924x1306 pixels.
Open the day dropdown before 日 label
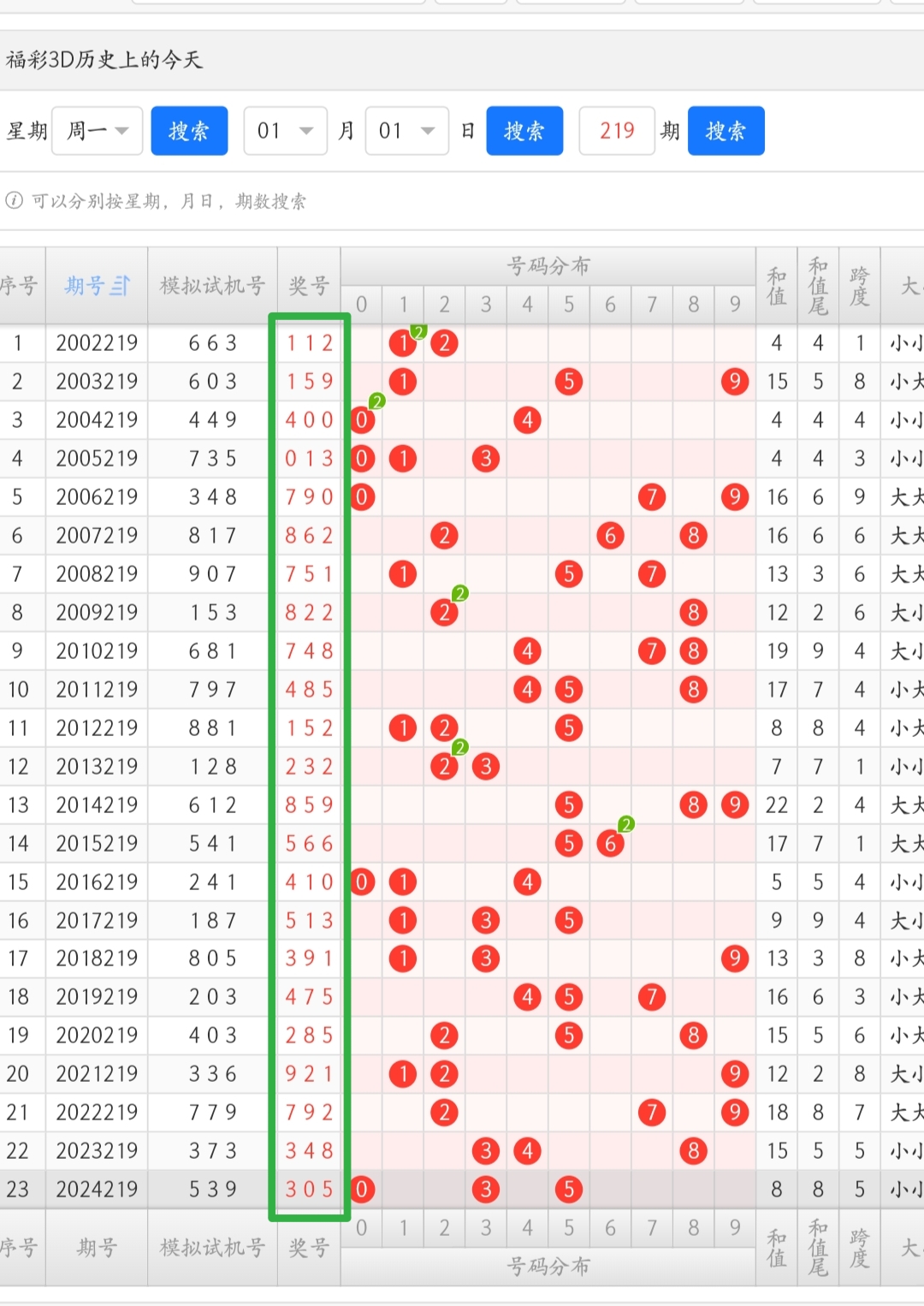[x=407, y=131]
